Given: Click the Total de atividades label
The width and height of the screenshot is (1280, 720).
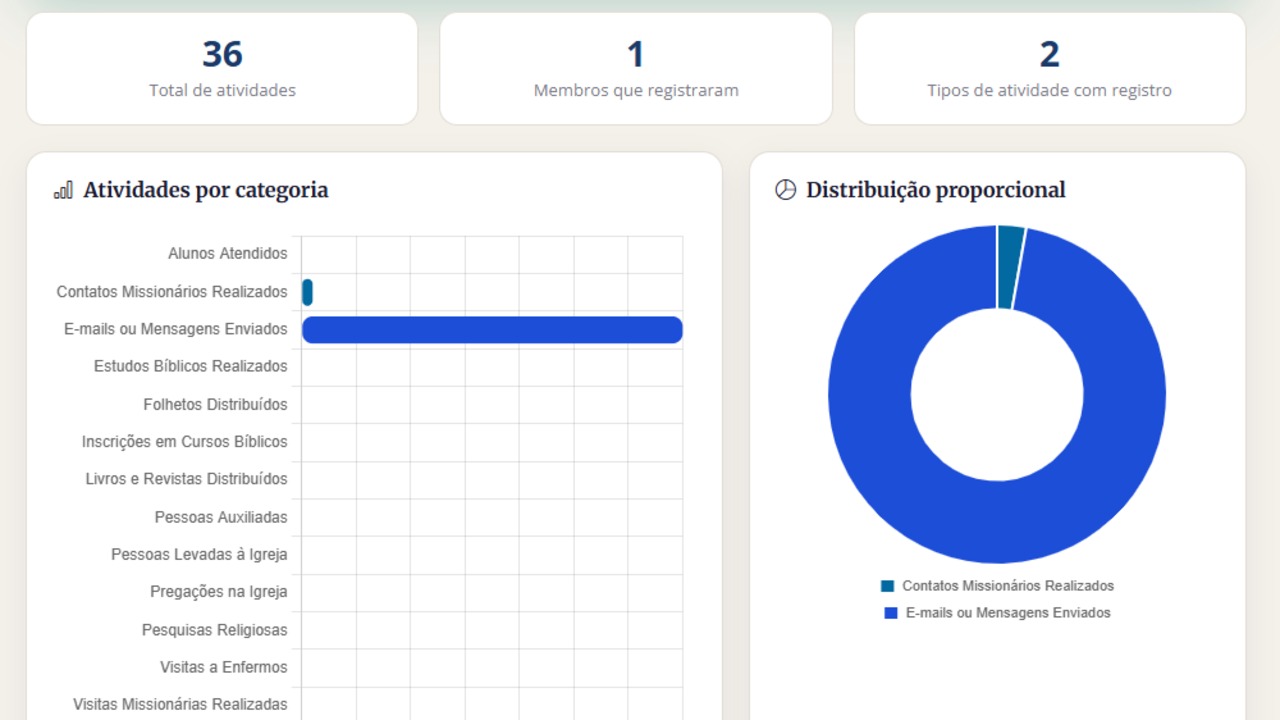Looking at the screenshot, I should pos(222,90).
